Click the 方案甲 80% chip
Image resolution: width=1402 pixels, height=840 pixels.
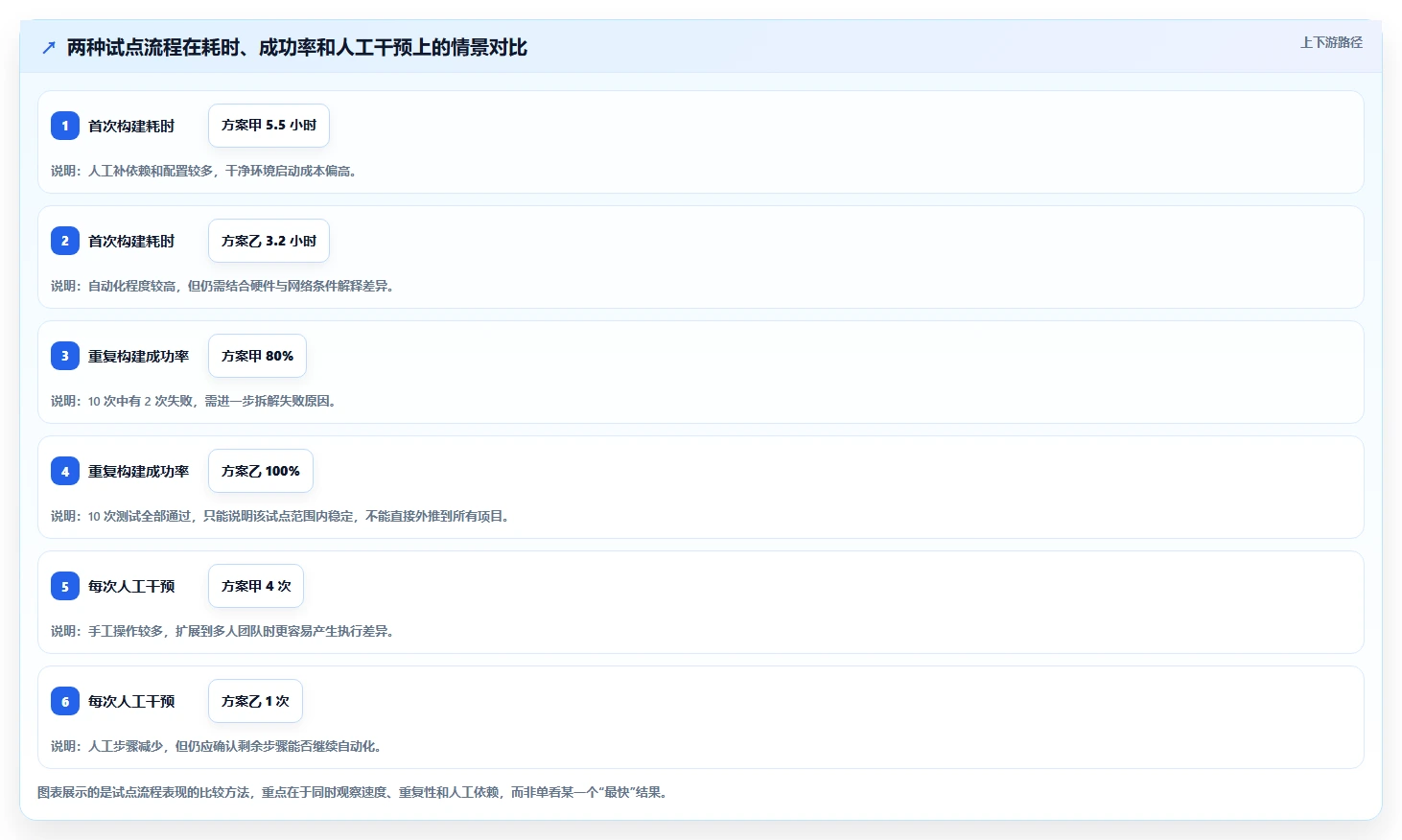tap(257, 356)
